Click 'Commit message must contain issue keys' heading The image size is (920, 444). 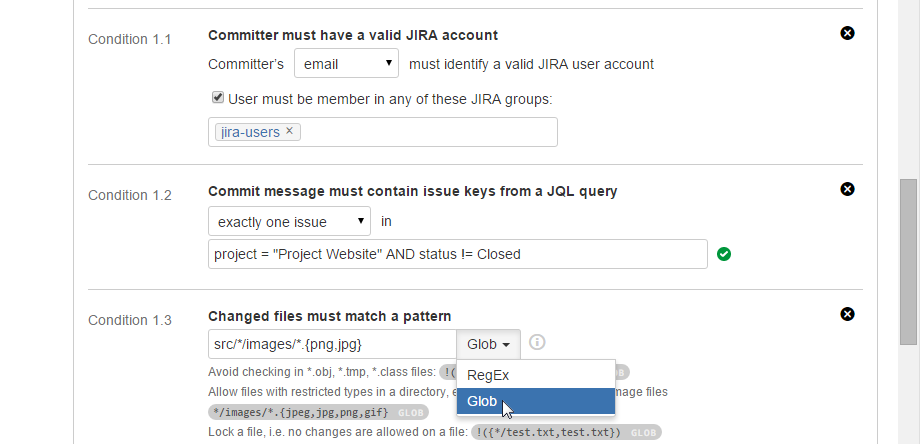(x=412, y=191)
